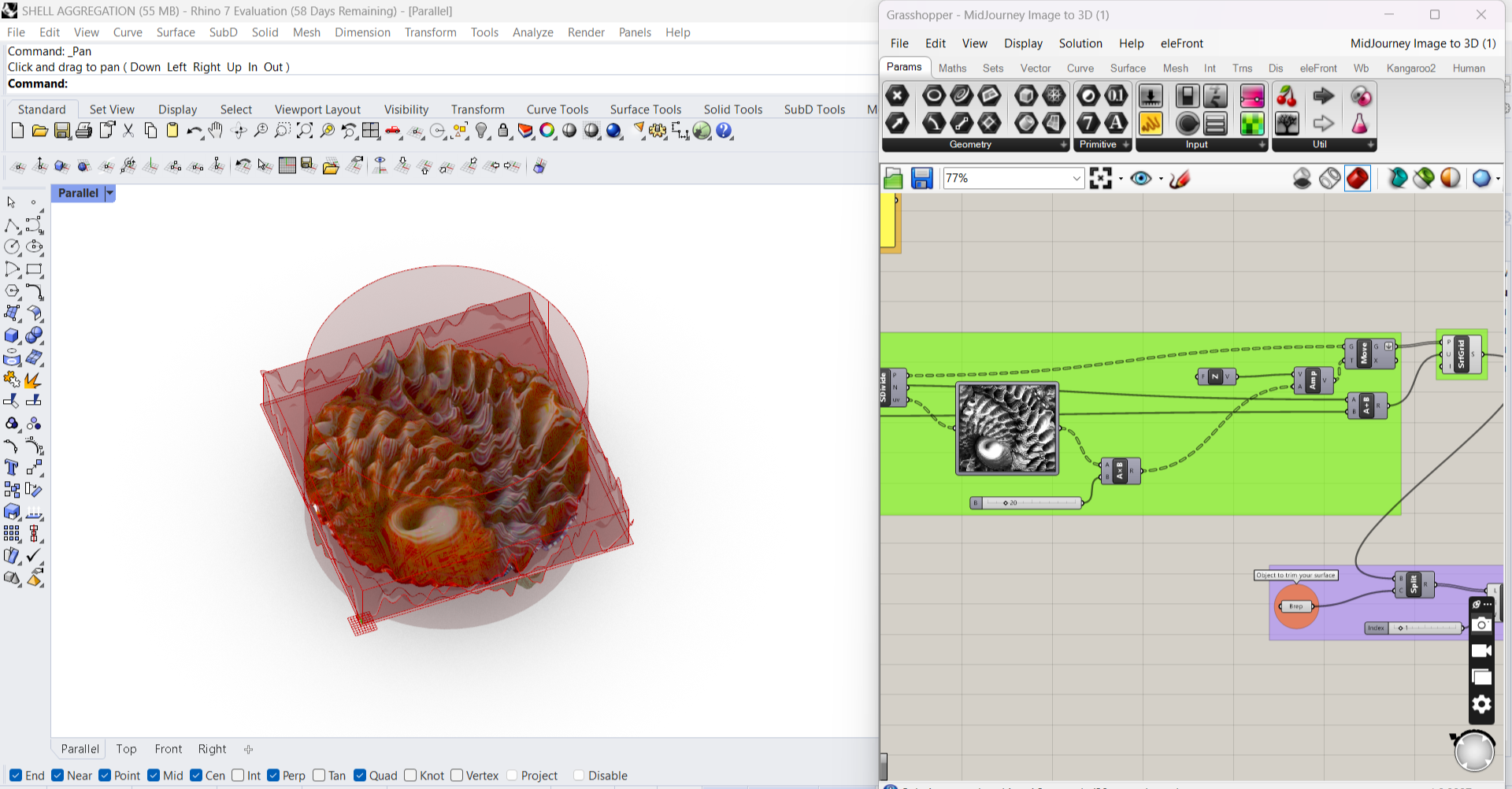Save the Grasshopper definition

tap(921, 178)
